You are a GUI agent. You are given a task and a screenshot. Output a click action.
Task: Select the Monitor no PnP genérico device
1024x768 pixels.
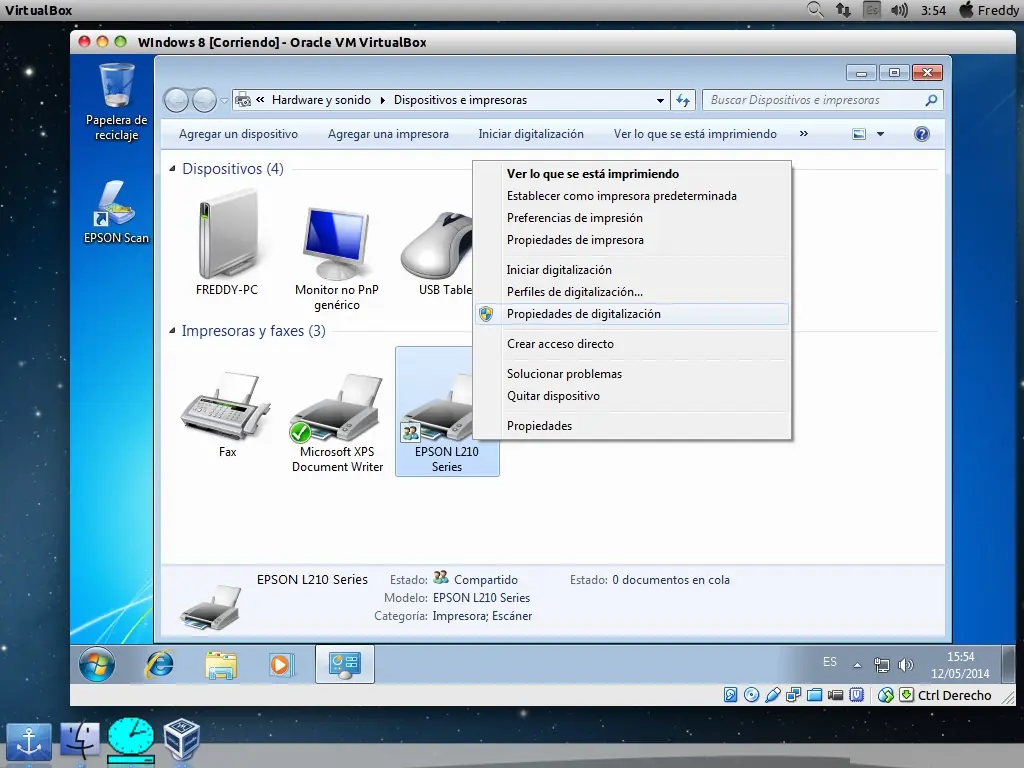point(336,259)
